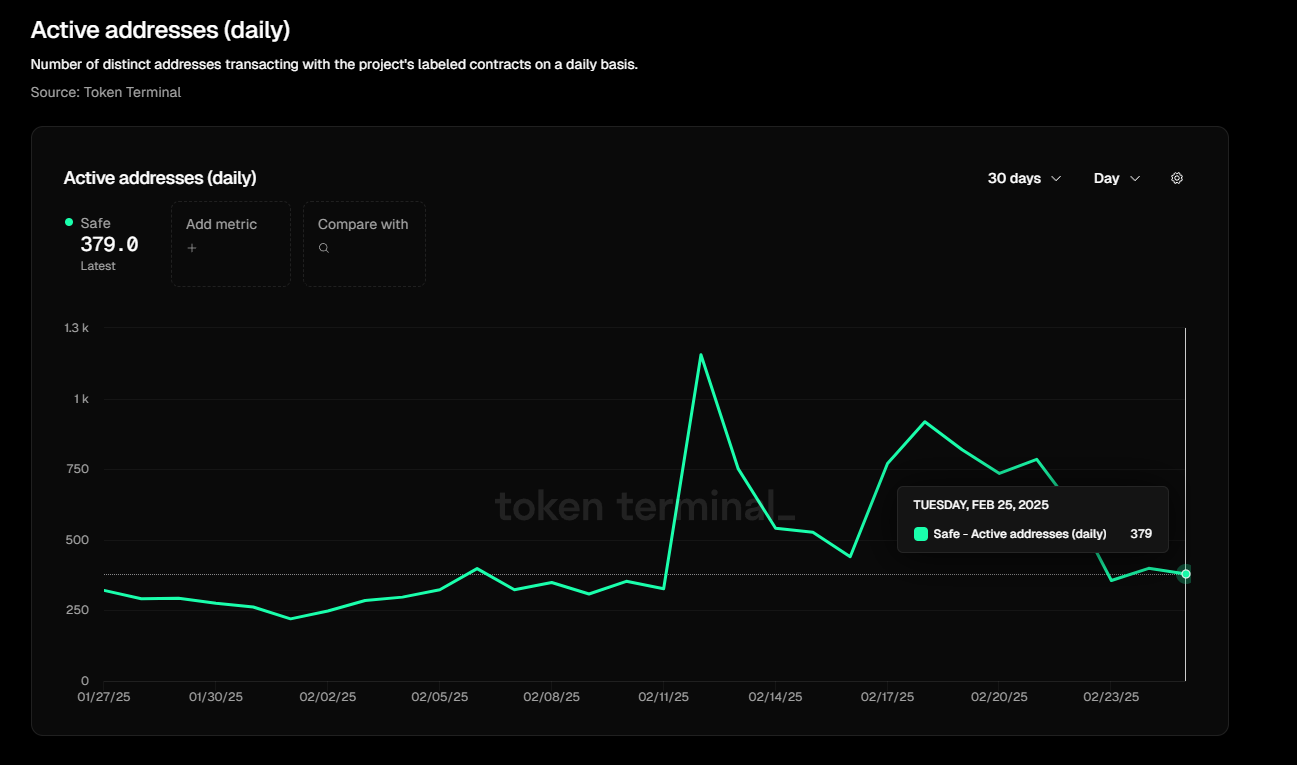Expand the 30 days chevron arrow
Viewport: 1297px width, 765px height.
click(1057, 179)
